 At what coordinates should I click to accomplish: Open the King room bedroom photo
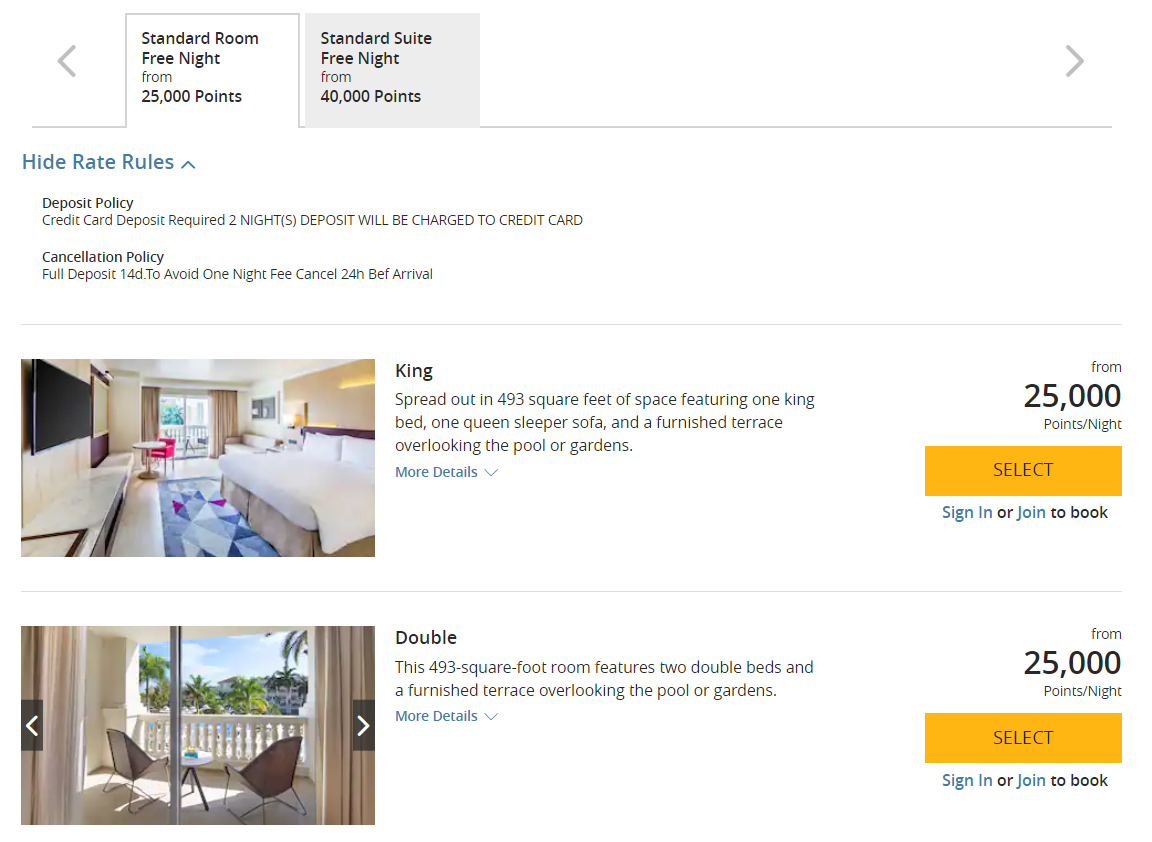[198, 457]
